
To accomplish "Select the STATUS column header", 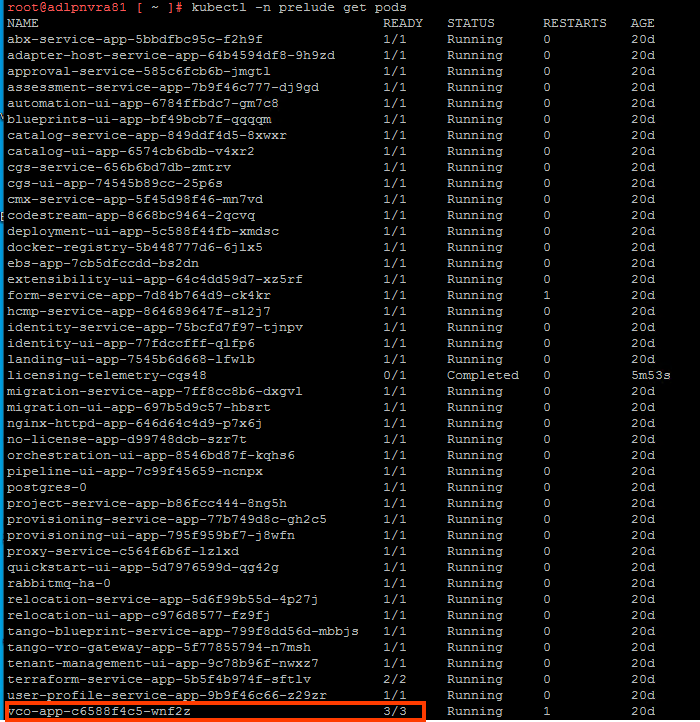I will pyautogui.click(x=471, y=23).
